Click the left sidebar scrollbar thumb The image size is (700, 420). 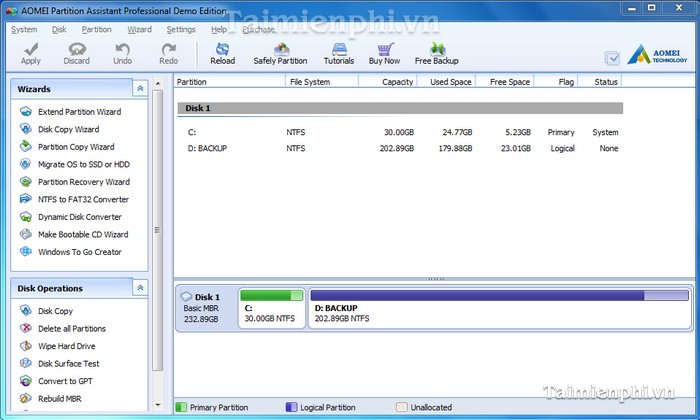[157, 230]
